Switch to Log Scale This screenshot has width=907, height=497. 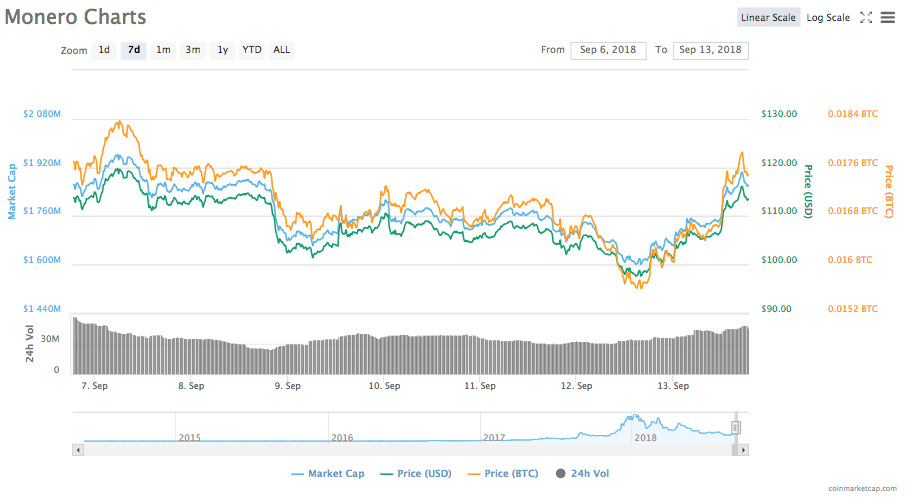click(x=828, y=17)
